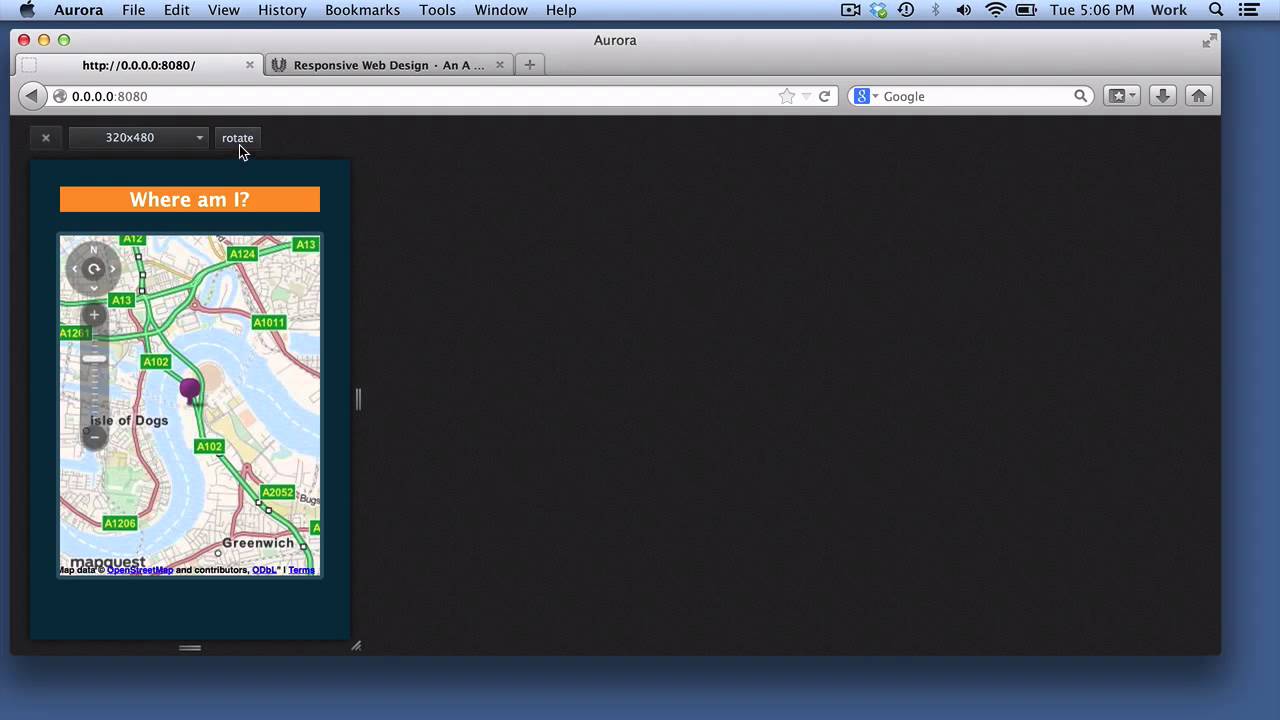Open the OpenStreetMap link
Viewport: 1280px width, 720px height.
coord(140,570)
